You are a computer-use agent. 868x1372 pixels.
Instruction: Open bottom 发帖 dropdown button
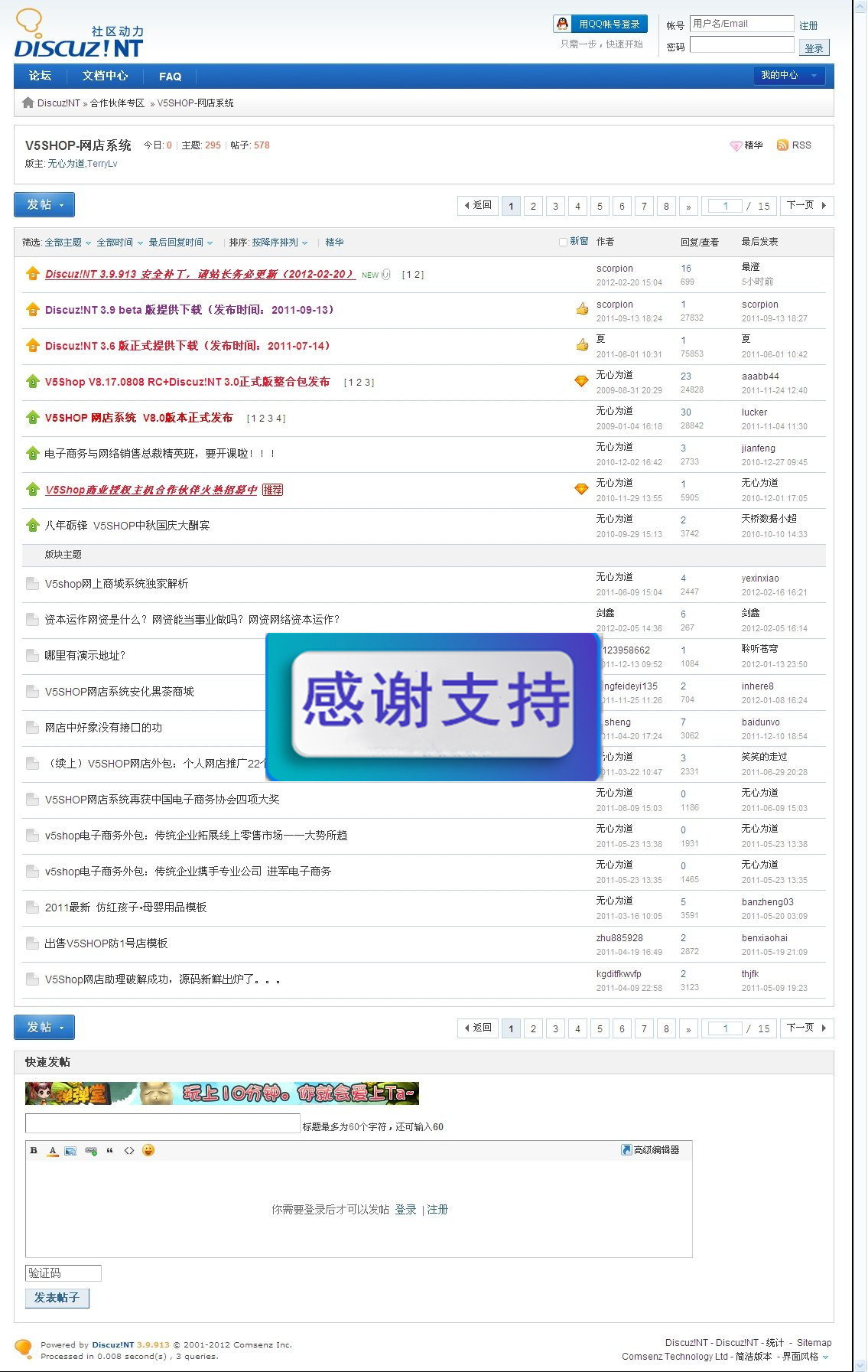44,1028
